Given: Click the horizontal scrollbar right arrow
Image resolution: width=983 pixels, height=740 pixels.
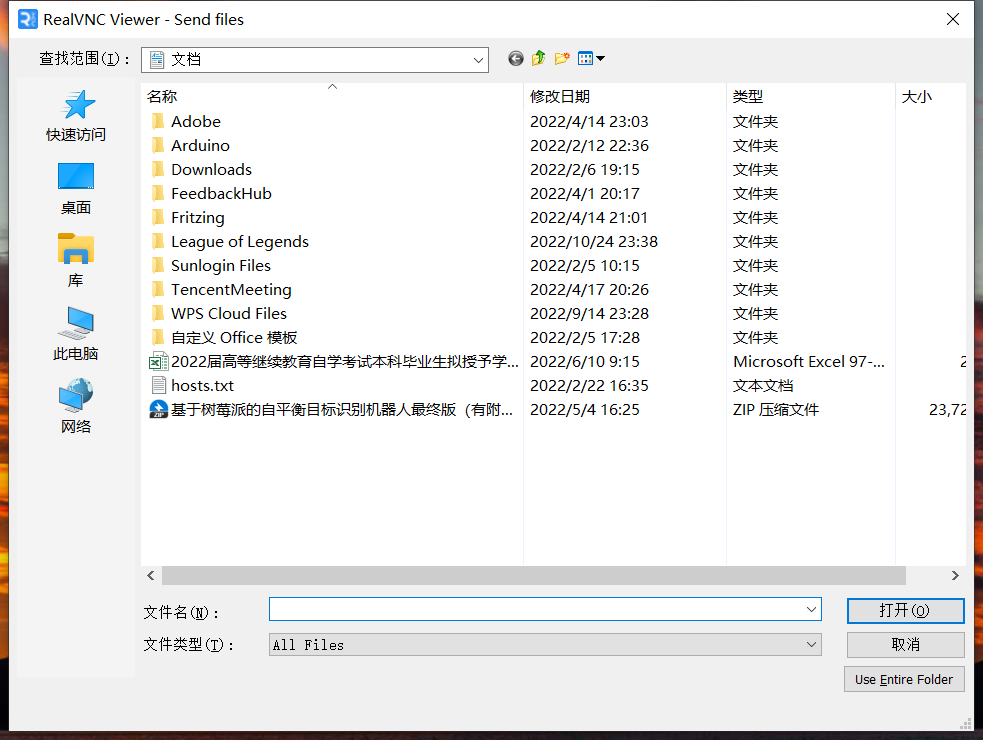Looking at the screenshot, I should click(x=955, y=576).
